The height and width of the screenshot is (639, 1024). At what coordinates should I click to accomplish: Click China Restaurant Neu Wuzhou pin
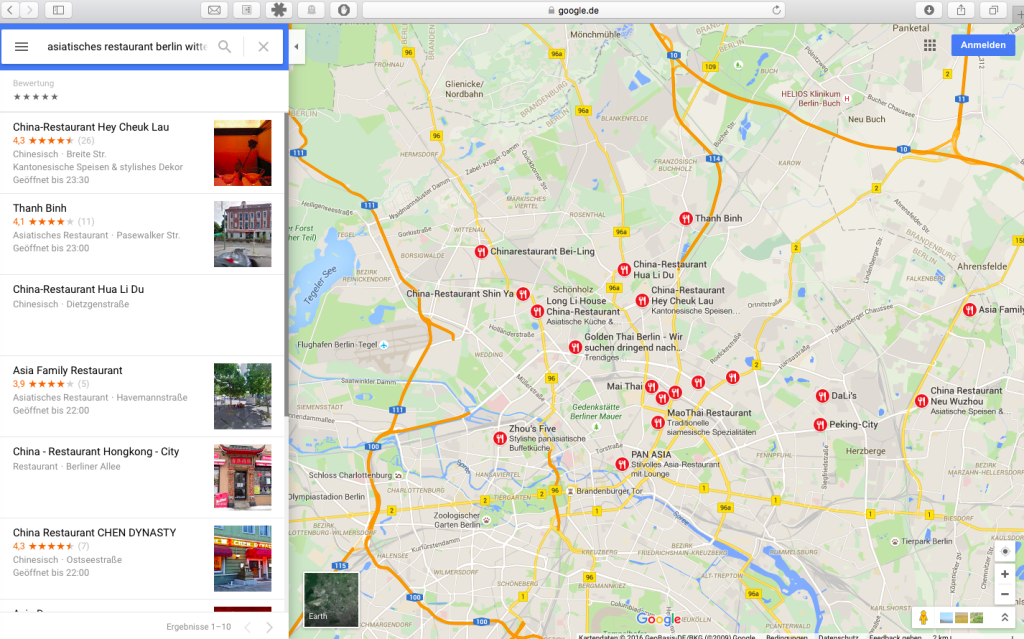tap(921, 401)
